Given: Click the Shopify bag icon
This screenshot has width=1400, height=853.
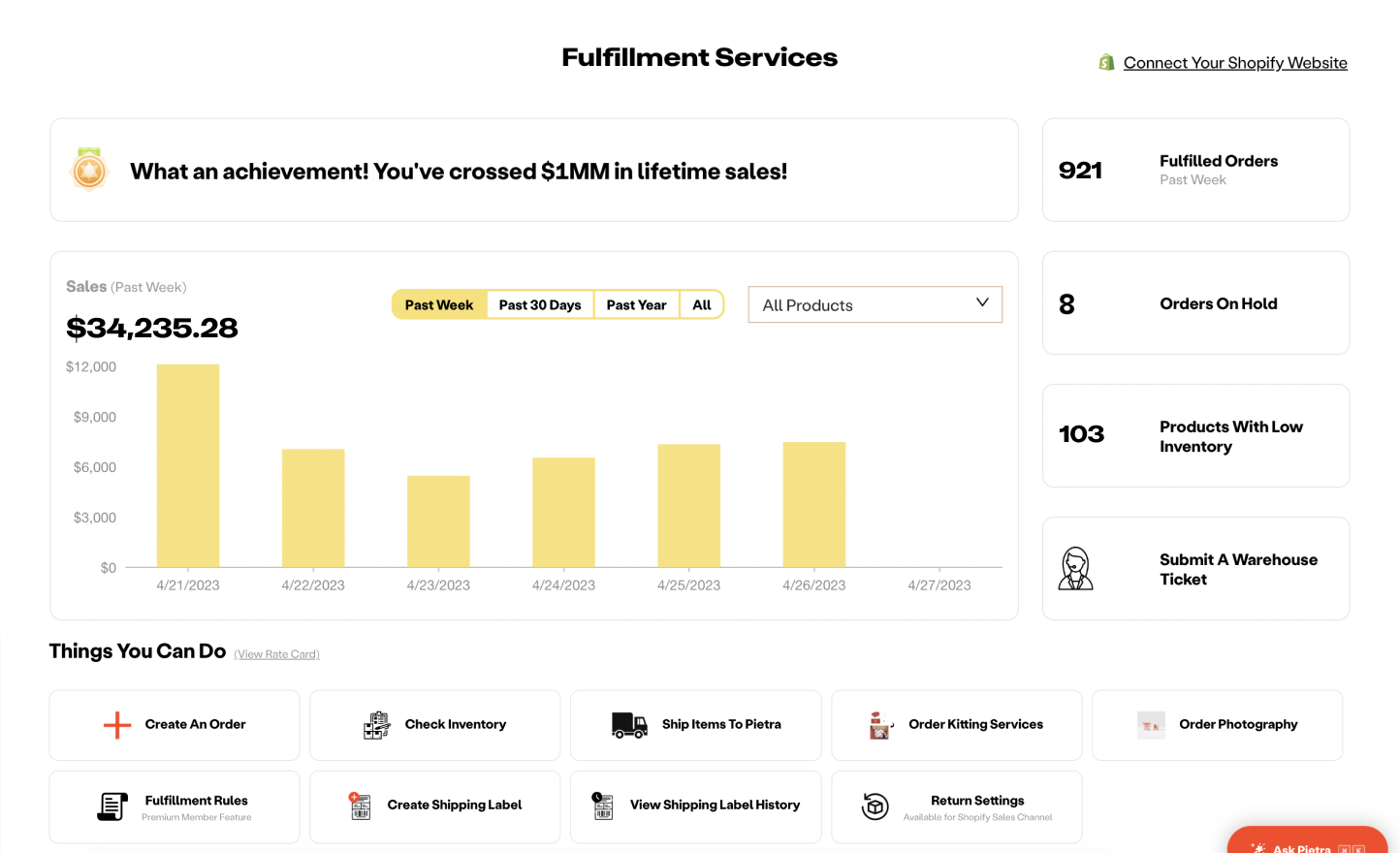Looking at the screenshot, I should pos(1106,63).
